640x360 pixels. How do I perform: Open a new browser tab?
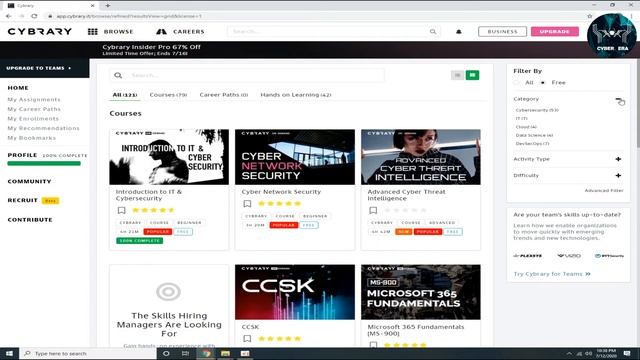click(108, 5)
